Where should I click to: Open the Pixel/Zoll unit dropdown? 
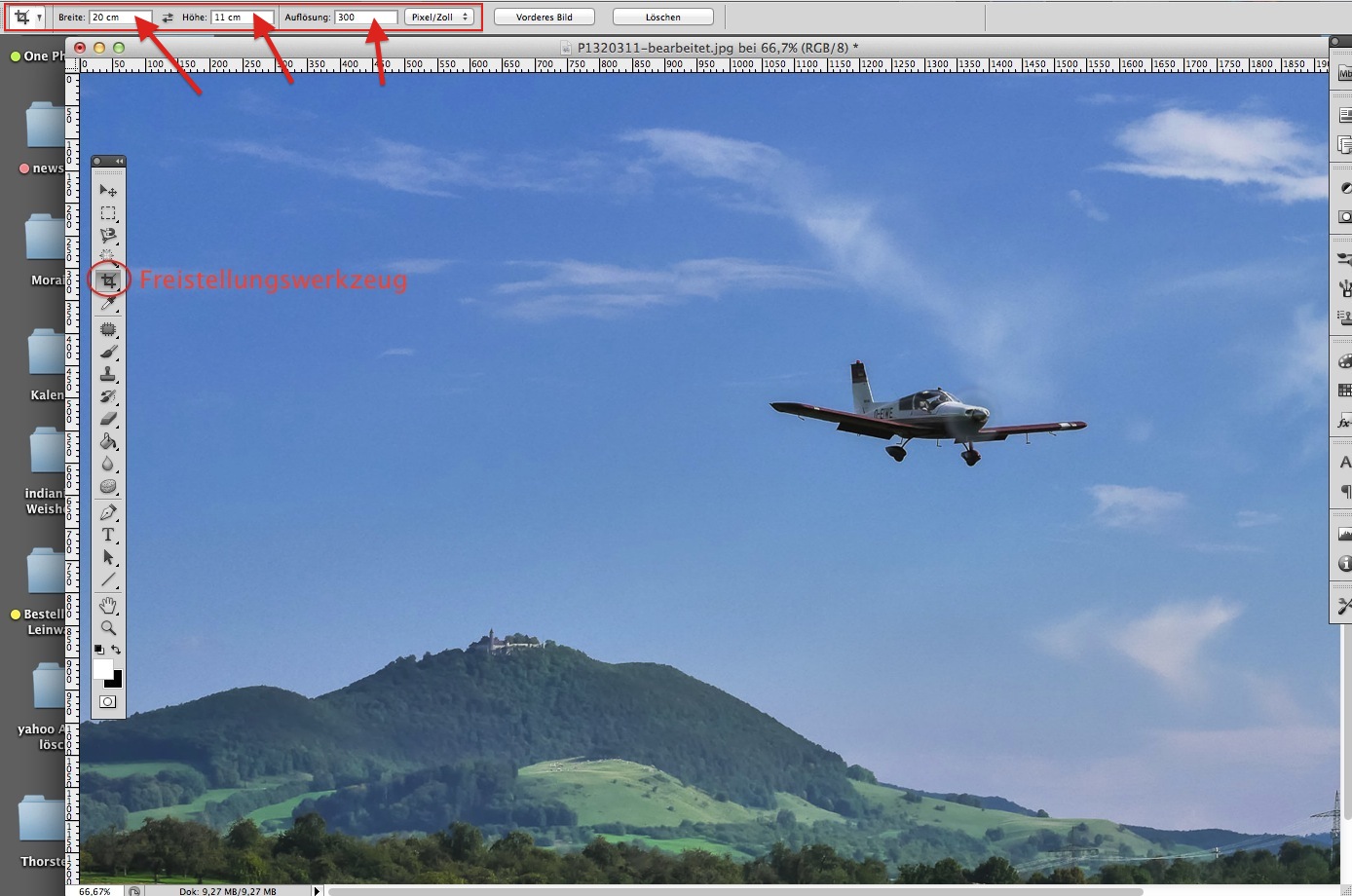click(439, 18)
